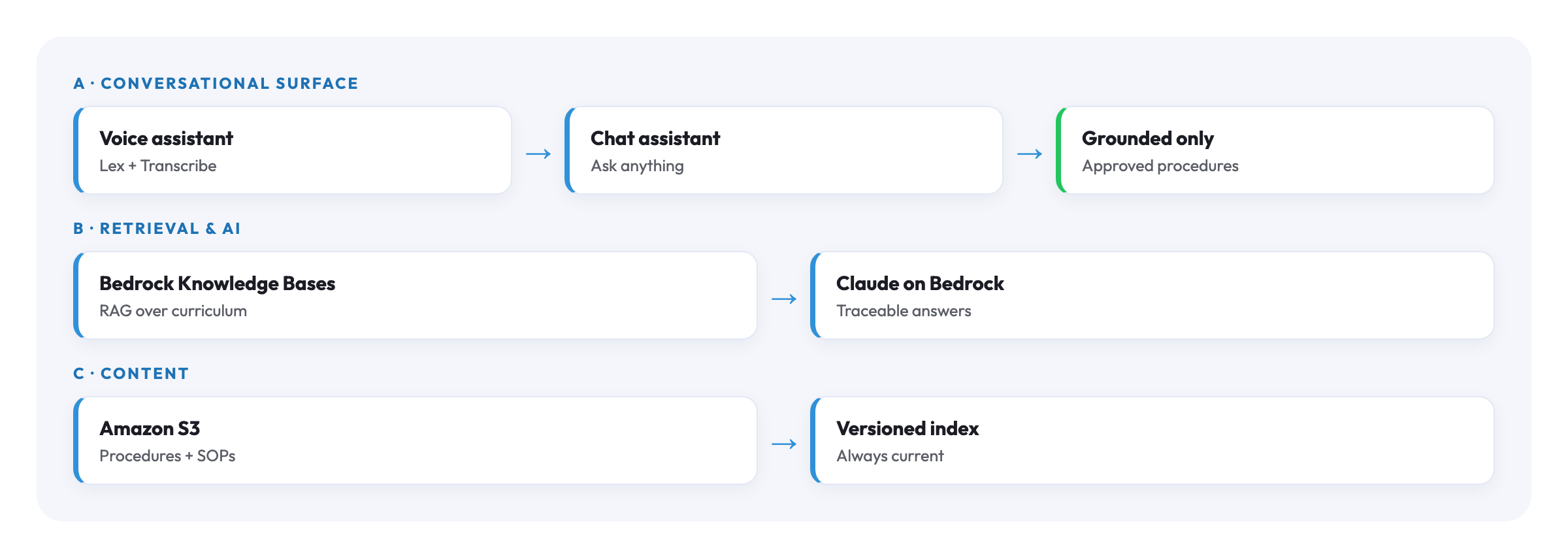Click the arrow between Bedrock Knowledge Bases and Claude
The height and width of the screenshot is (558, 1568).
(x=784, y=299)
